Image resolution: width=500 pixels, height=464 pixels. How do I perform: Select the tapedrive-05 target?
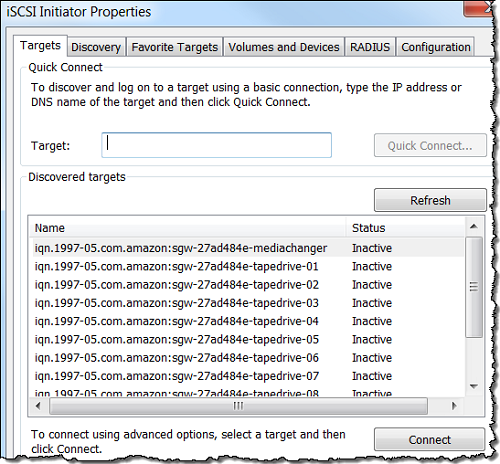247,339
